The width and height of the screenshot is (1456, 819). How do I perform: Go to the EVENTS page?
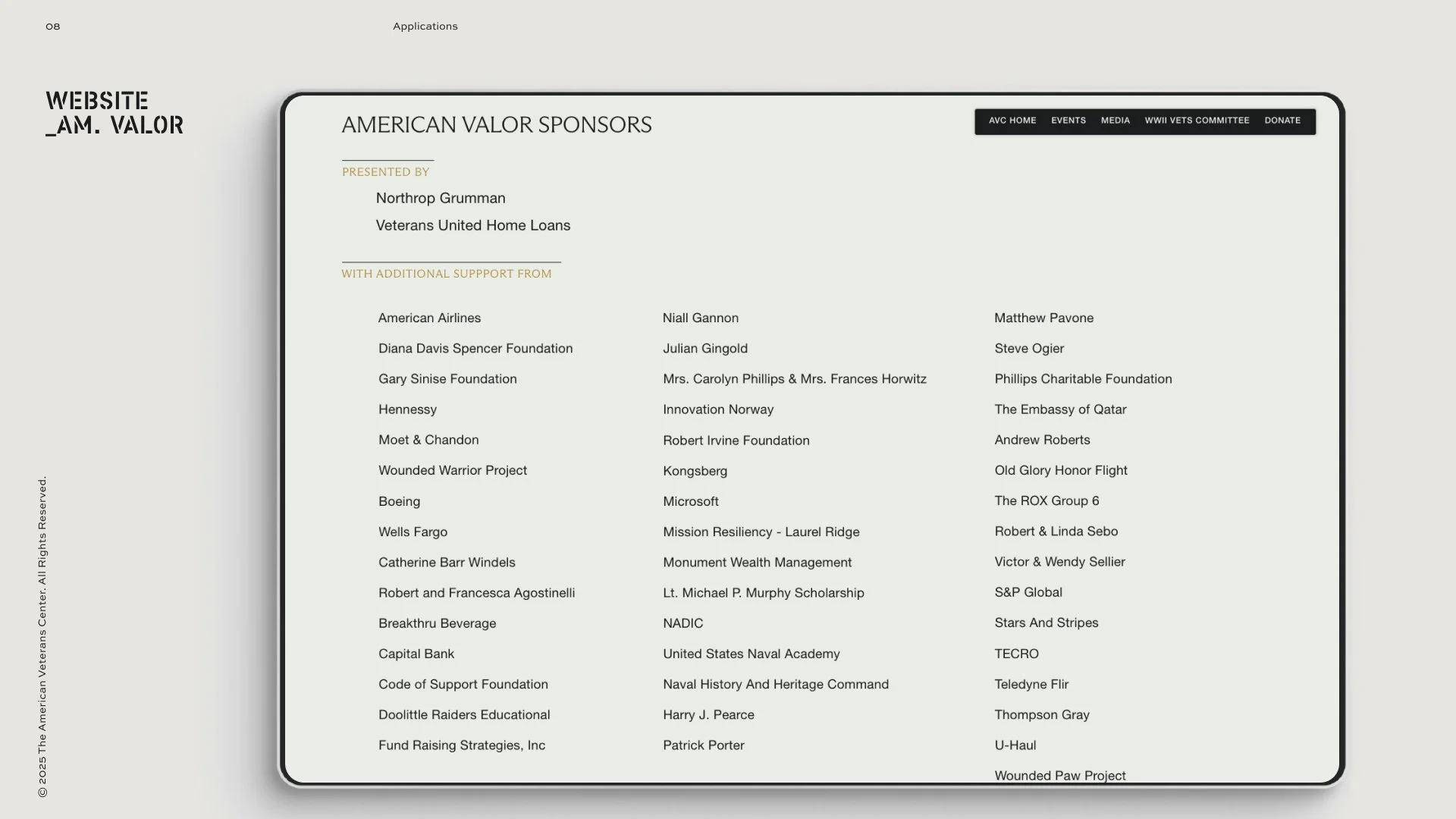[1068, 121]
